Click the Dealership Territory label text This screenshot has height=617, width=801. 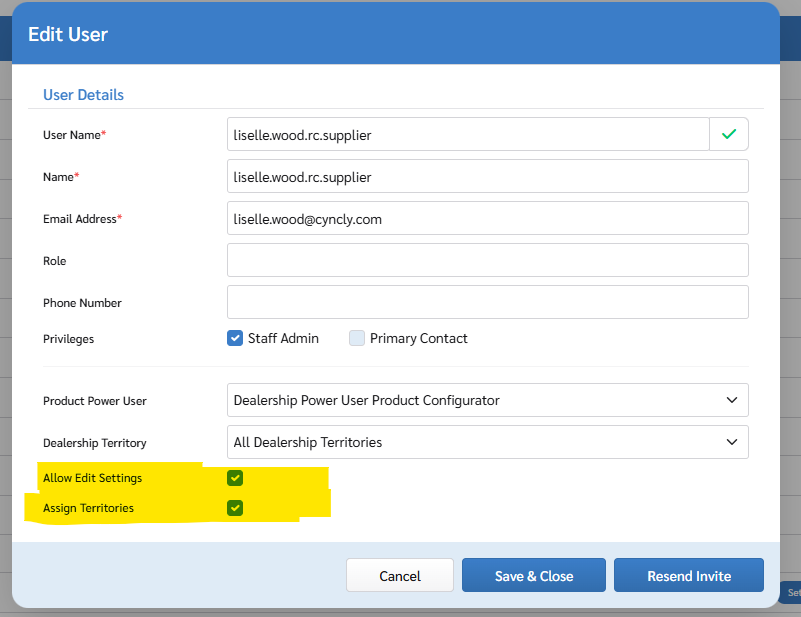pyautogui.click(x=94, y=443)
